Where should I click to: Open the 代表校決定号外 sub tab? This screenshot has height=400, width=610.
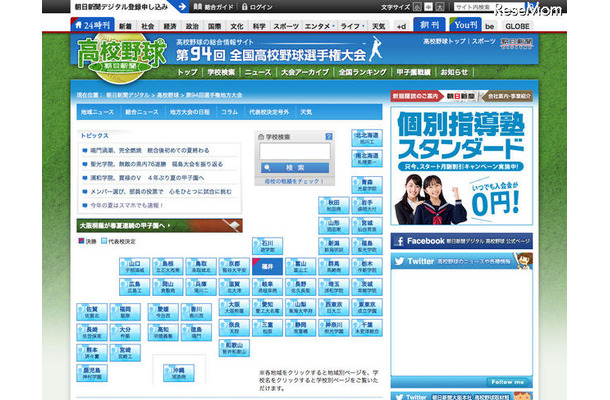tap(269, 112)
